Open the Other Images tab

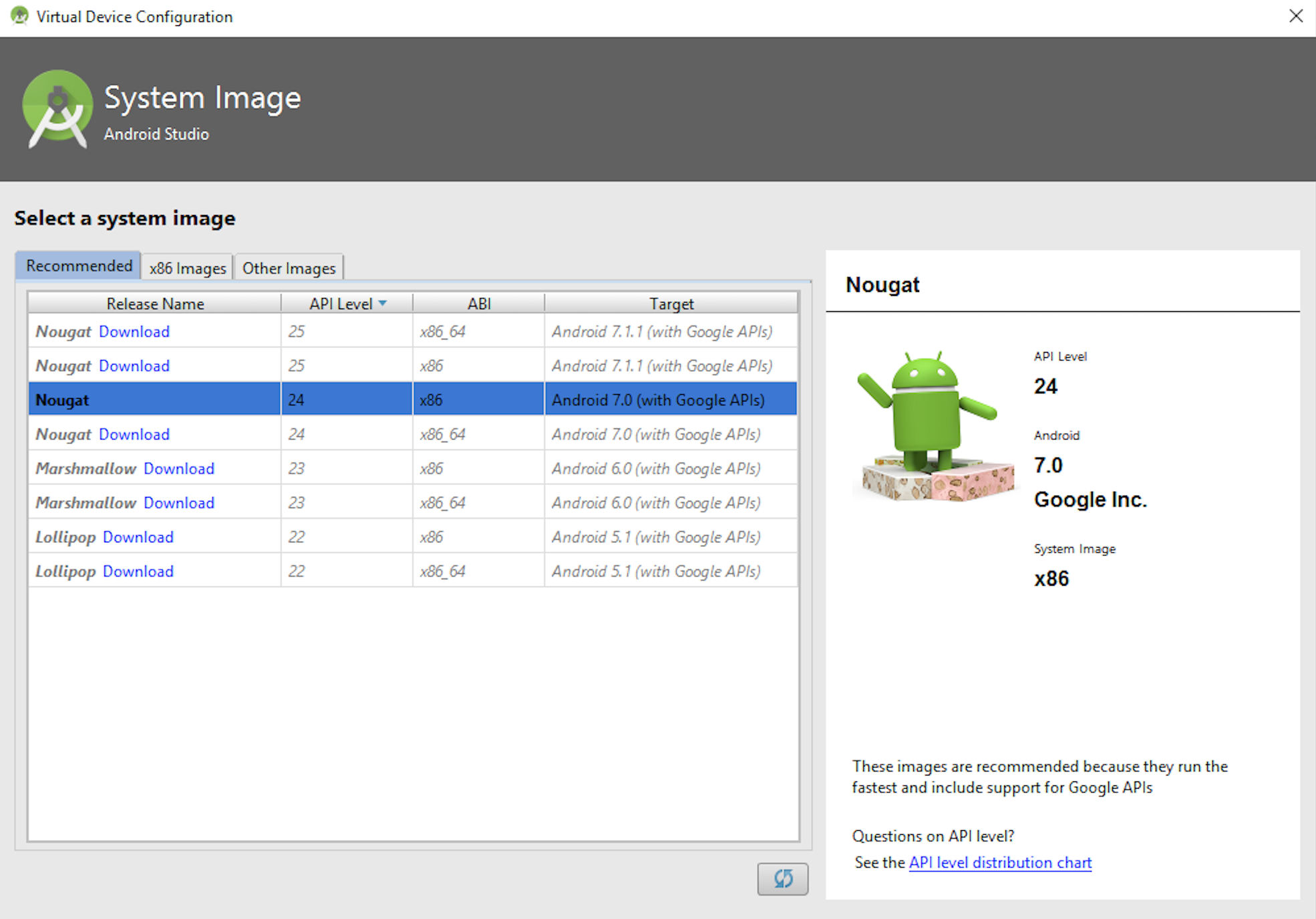pos(289,268)
